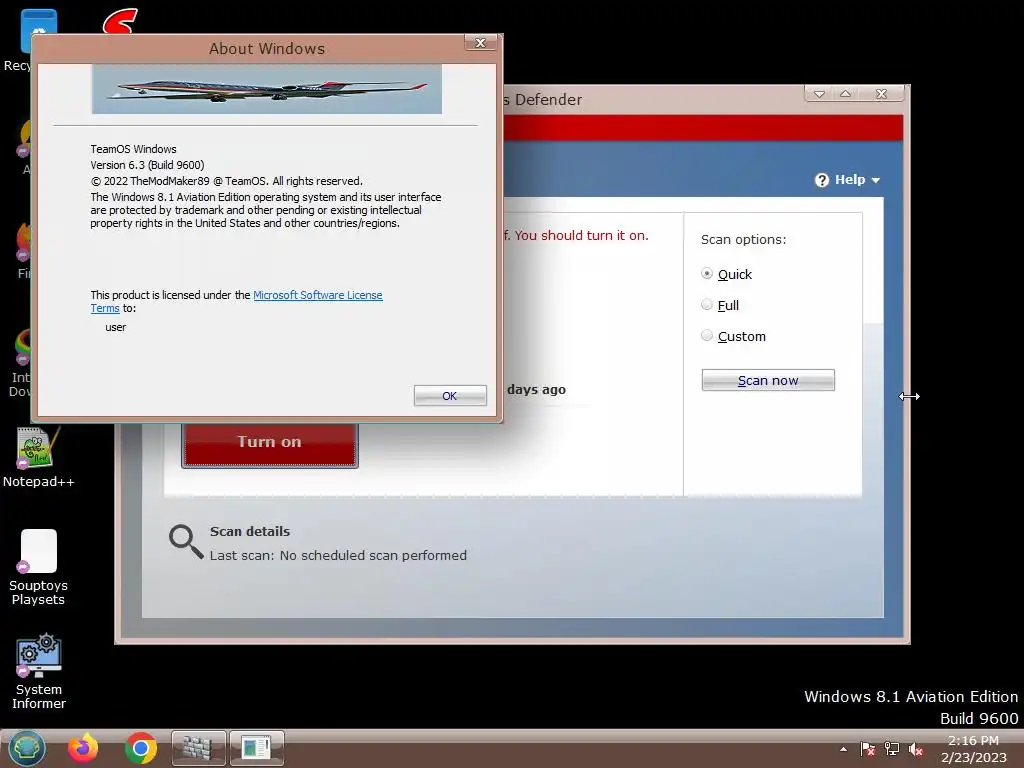
Task: Click the licensed 'user' name text
Action: point(116,327)
